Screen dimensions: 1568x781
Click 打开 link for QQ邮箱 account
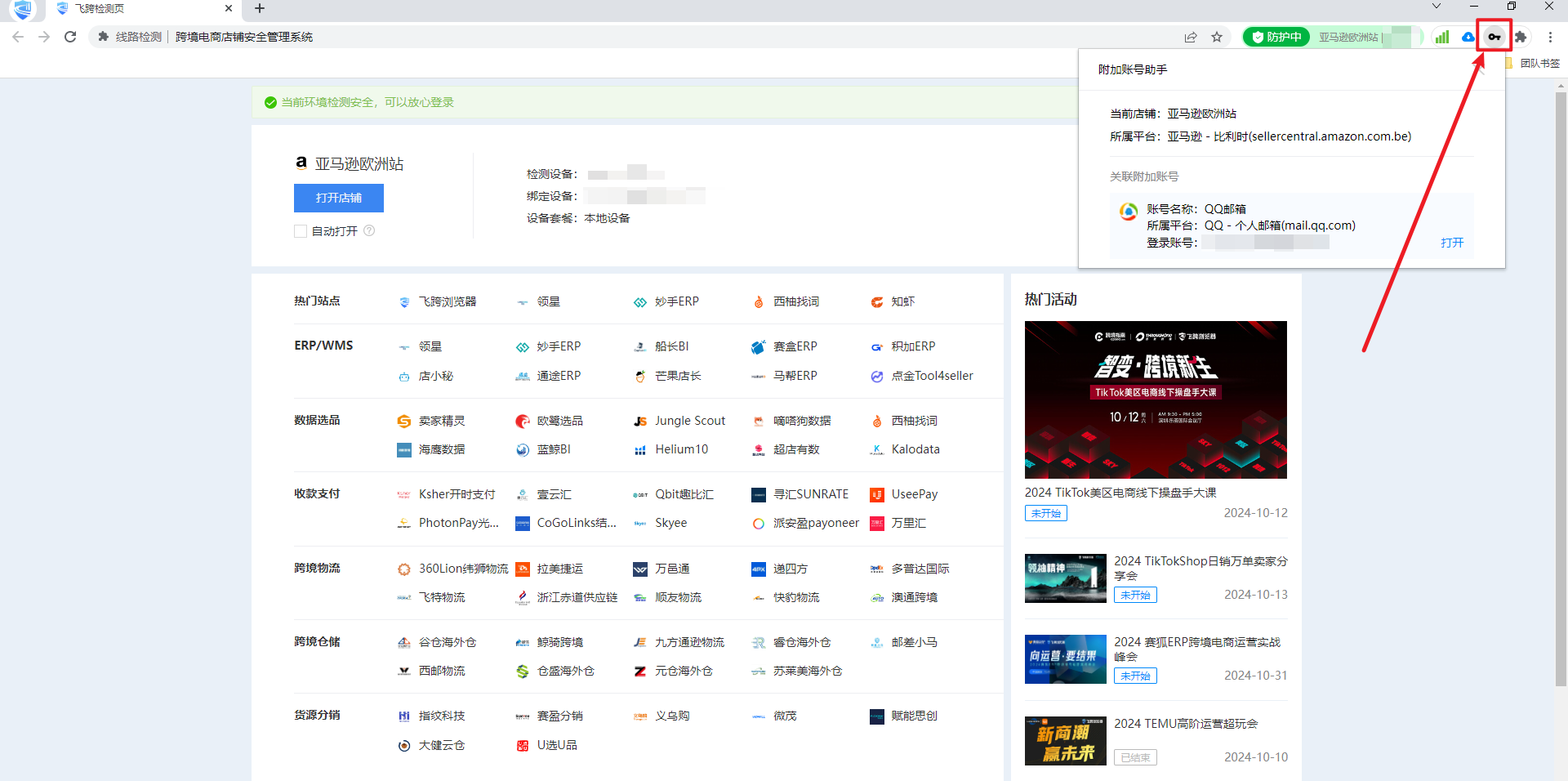[1451, 243]
